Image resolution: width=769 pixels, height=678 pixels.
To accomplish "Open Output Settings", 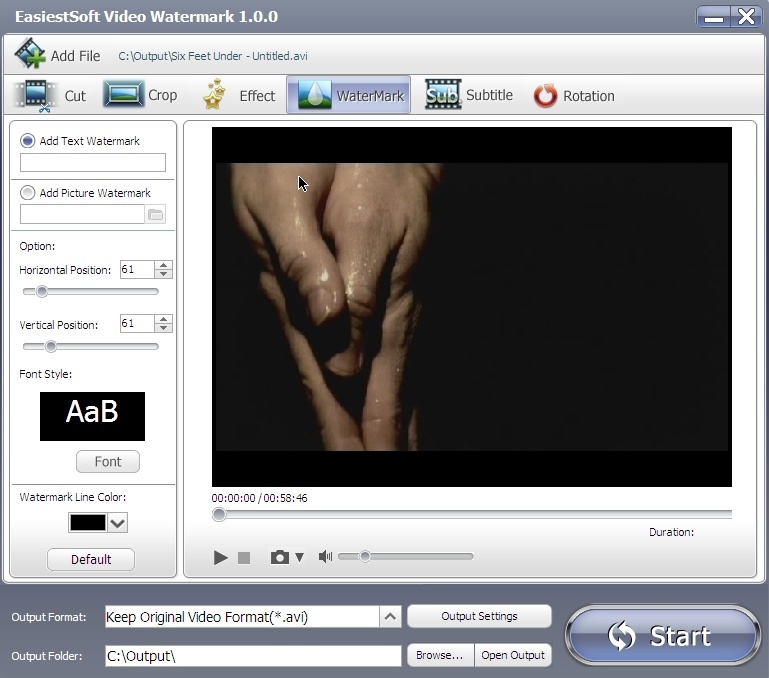I will point(479,616).
